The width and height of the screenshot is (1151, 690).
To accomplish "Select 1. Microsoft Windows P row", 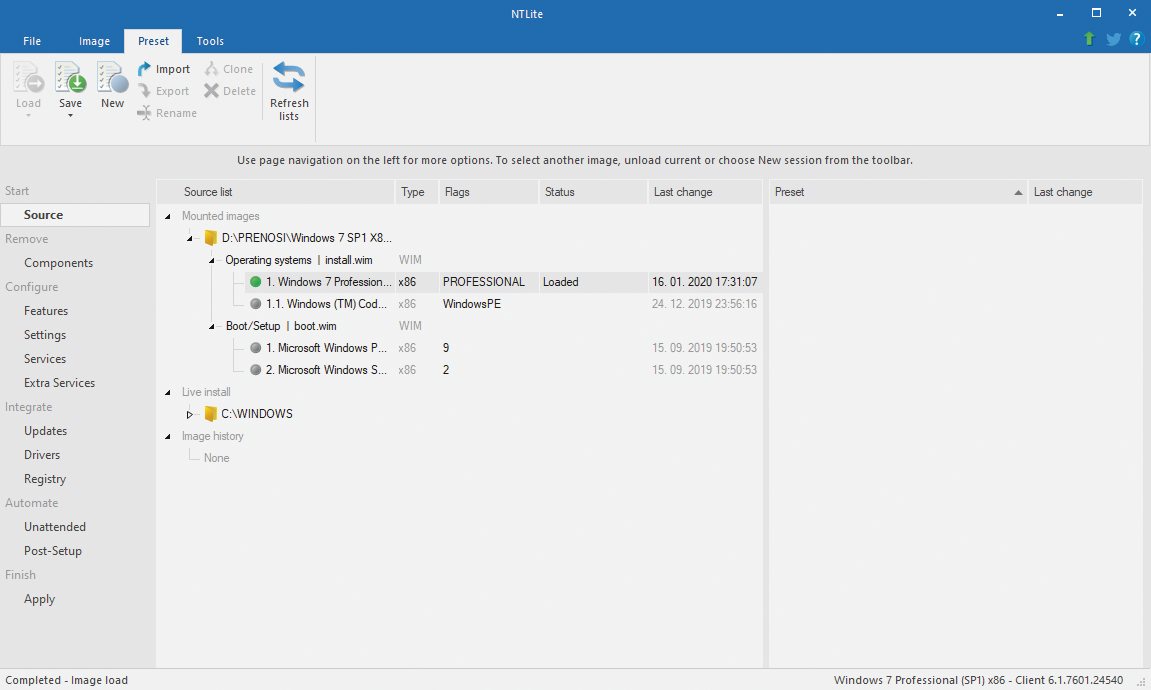I will (x=504, y=348).
